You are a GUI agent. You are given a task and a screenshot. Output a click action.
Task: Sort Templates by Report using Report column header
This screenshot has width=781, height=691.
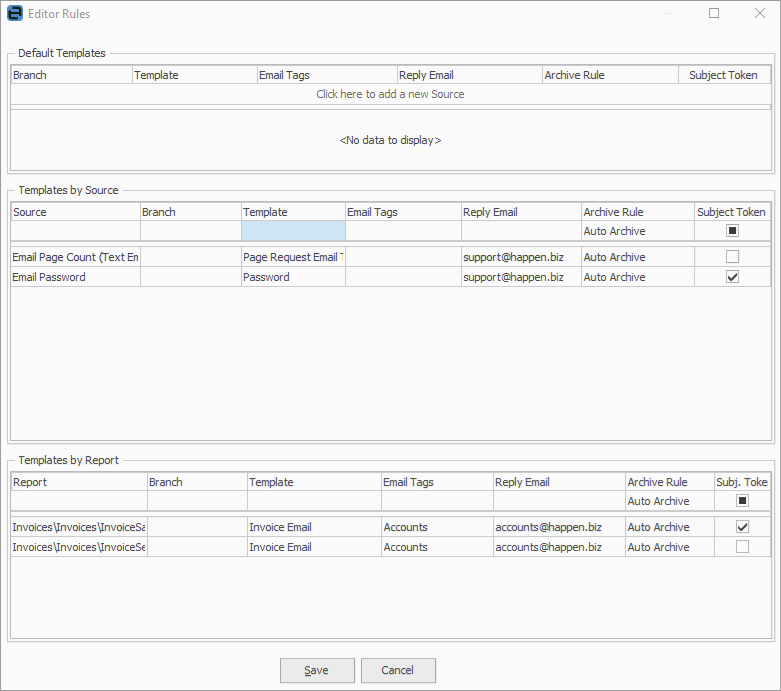(78, 482)
